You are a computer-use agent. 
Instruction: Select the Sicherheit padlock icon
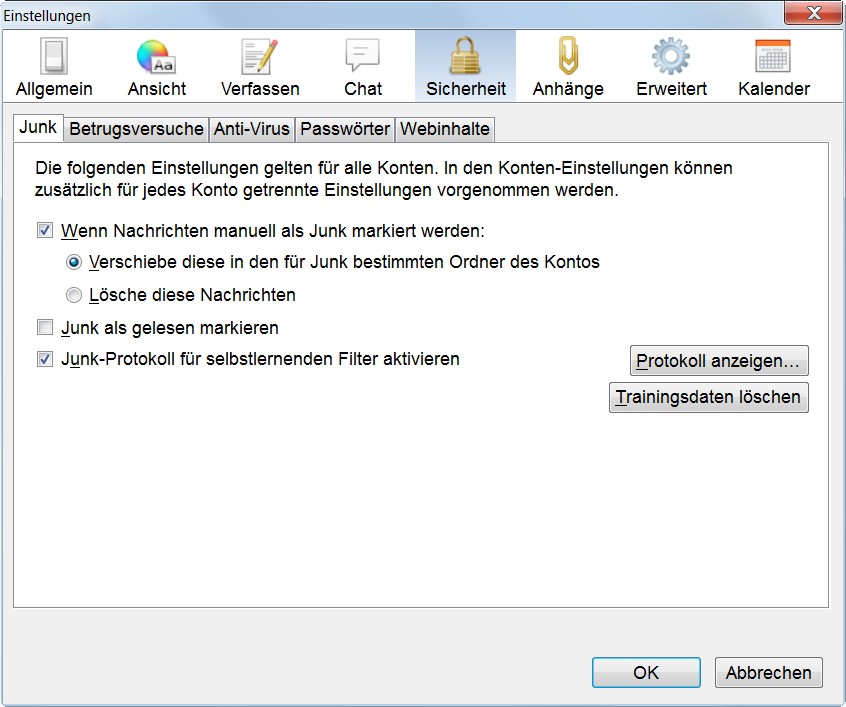tap(465, 58)
